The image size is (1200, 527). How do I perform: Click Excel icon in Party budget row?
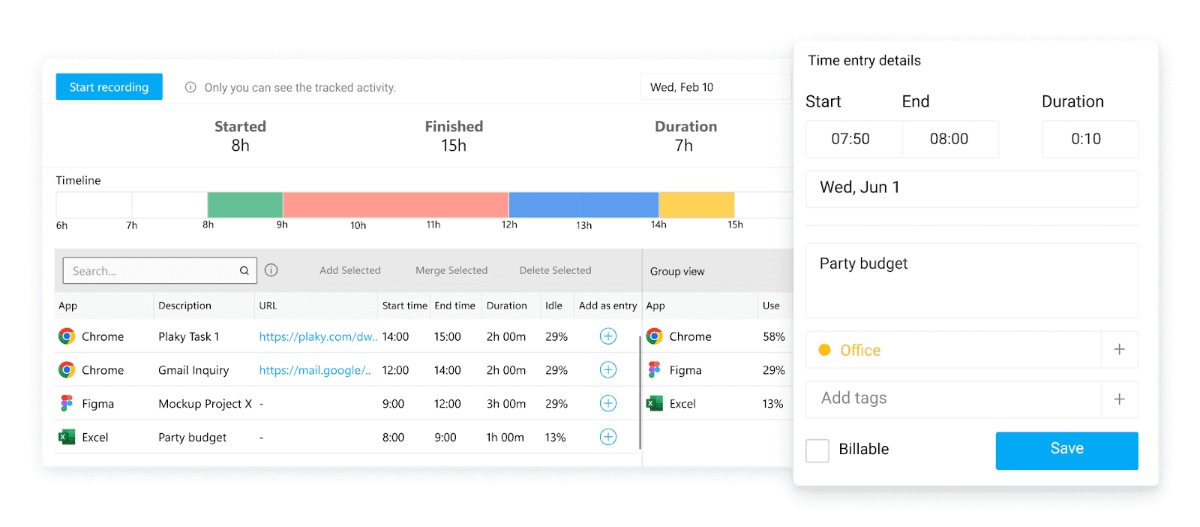[x=67, y=437]
